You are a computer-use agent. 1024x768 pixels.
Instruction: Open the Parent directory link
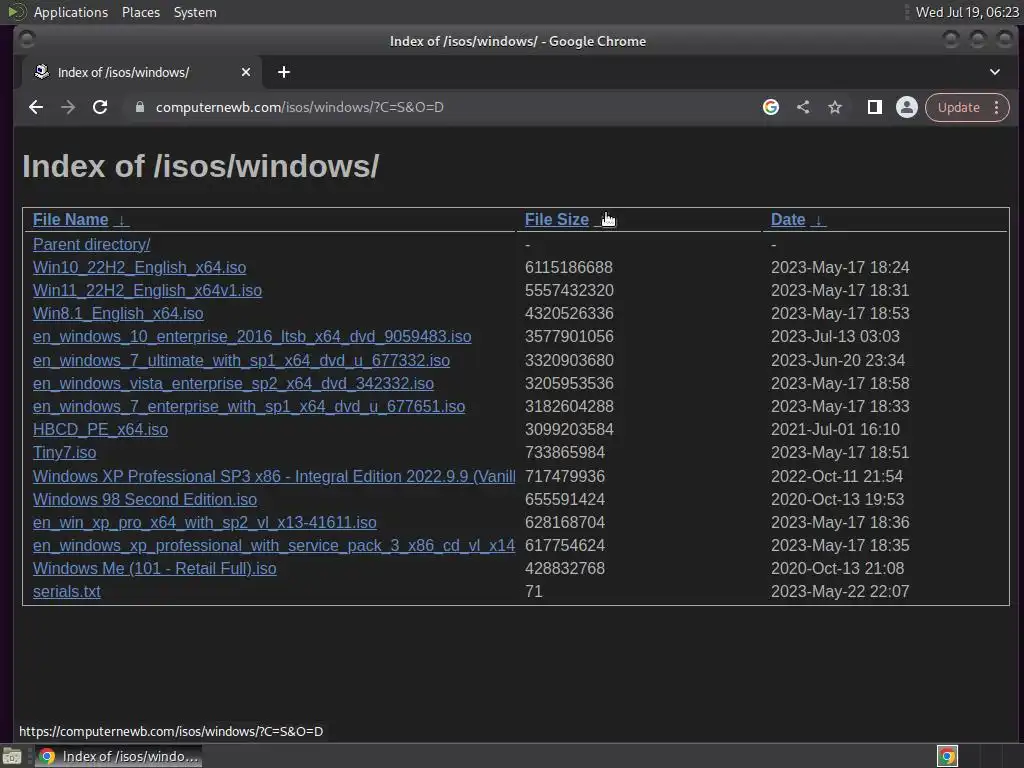[91, 244]
